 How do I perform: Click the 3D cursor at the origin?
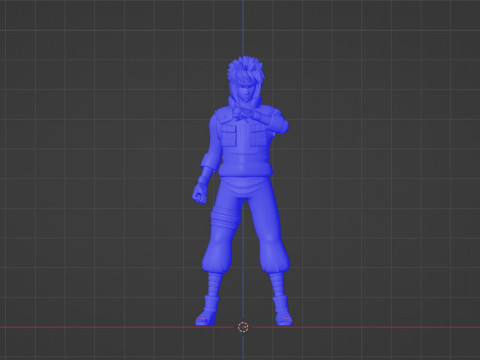243,327
